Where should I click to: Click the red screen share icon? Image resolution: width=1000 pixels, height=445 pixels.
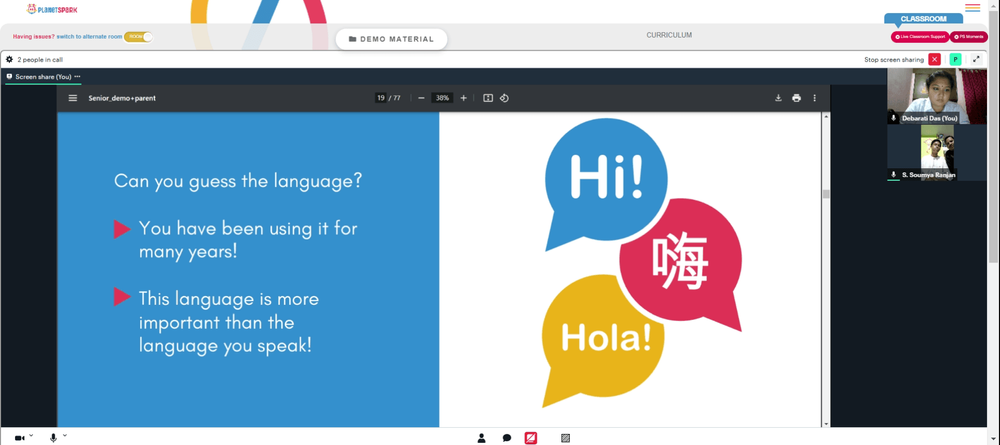pos(531,438)
